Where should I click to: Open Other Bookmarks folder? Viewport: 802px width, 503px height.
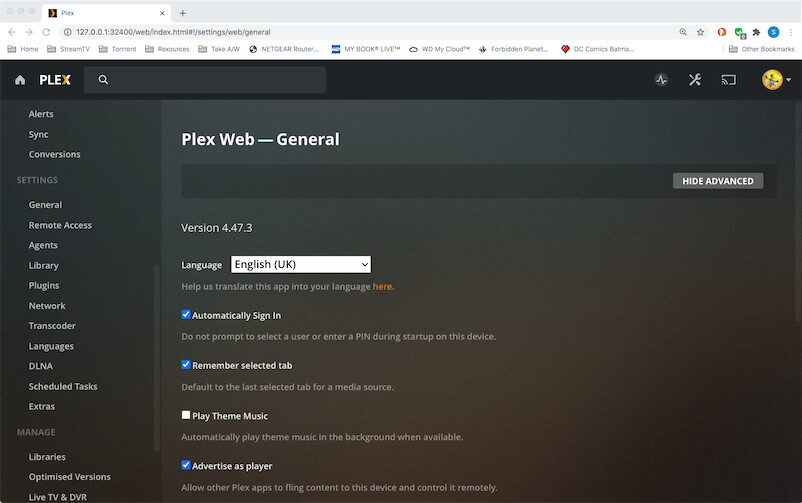coord(762,49)
